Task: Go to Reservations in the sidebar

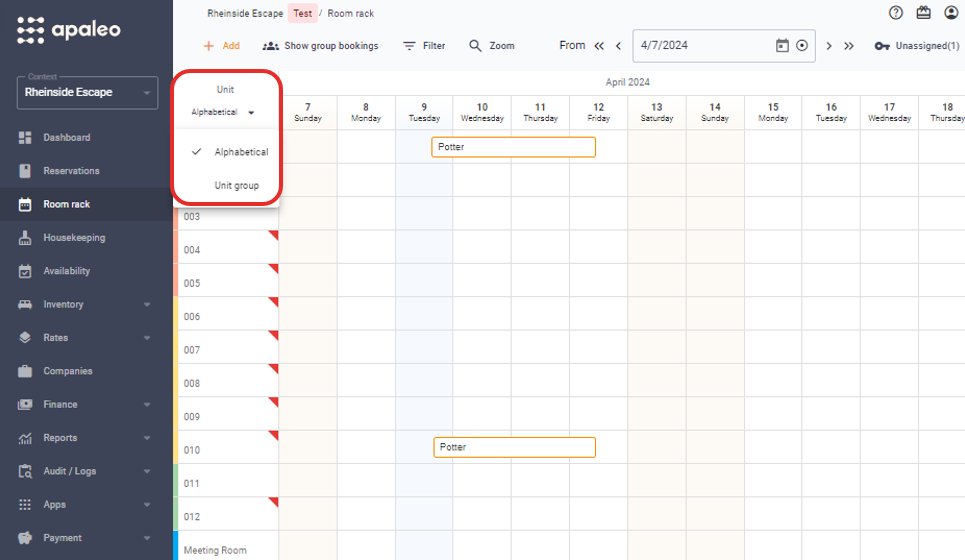Action: [x=71, y=171]
